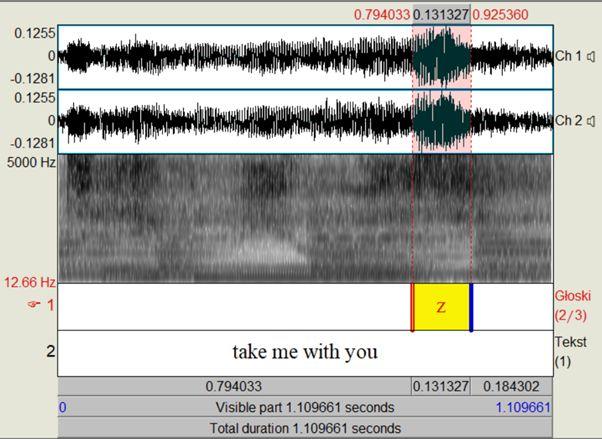Play the 0.794033 segment before the selection
Screen dimensions: 602x439
(x=235, y=386)
